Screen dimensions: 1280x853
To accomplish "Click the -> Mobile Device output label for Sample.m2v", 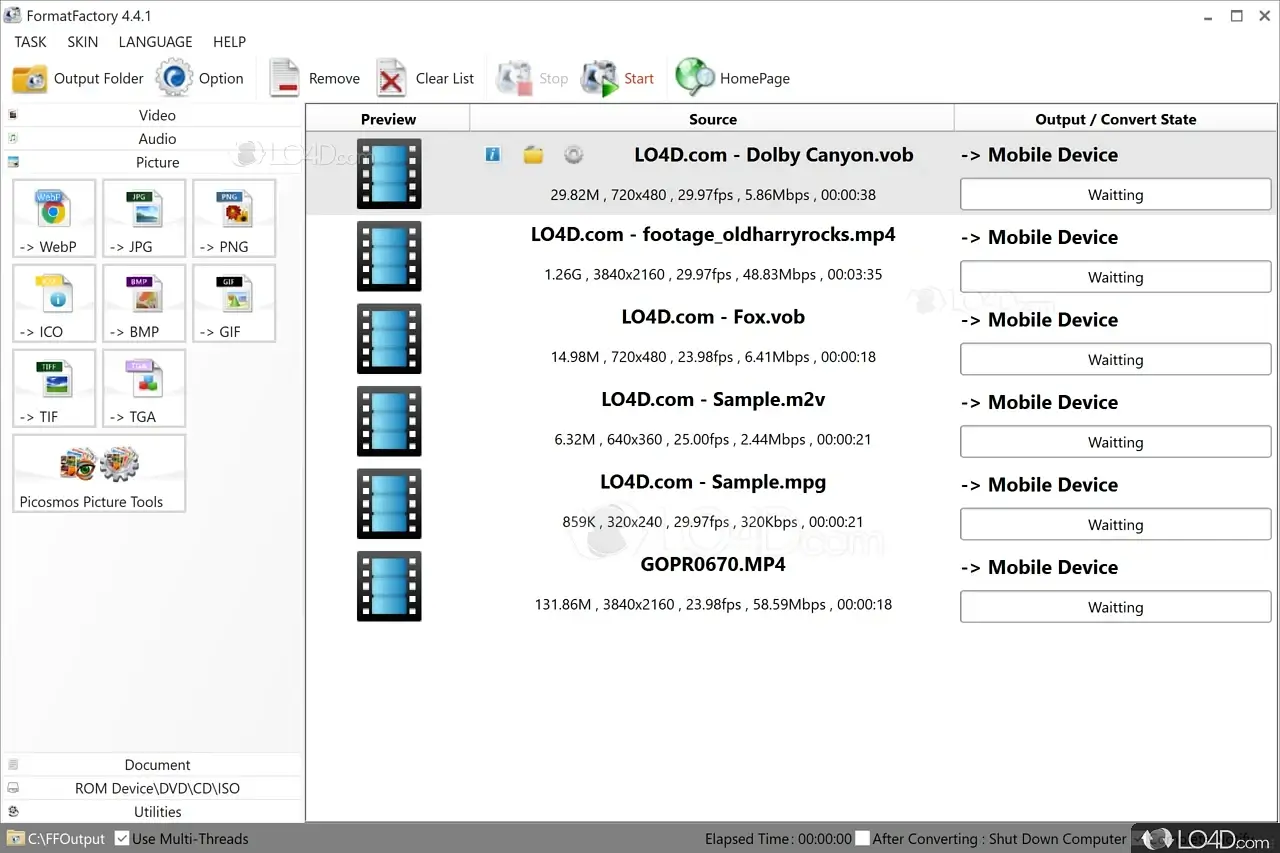I will (1039, 402).
